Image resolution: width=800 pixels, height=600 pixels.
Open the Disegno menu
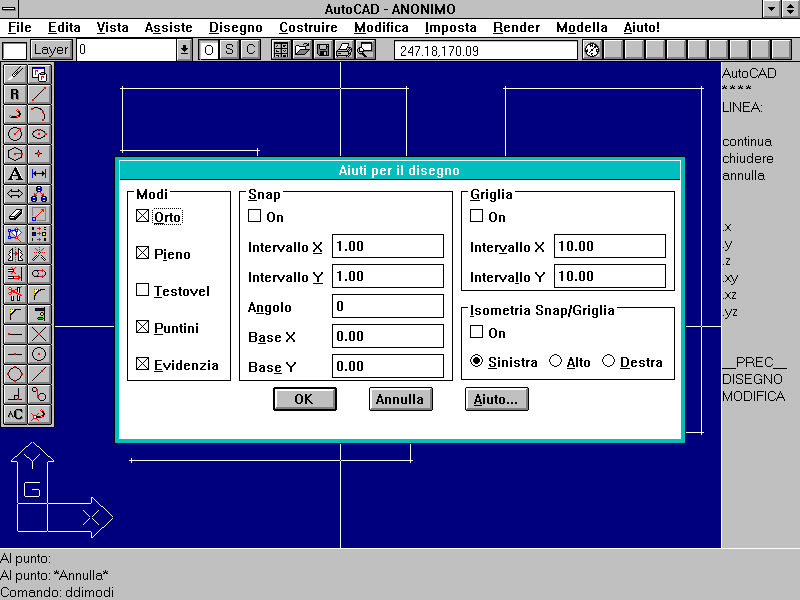236,27
